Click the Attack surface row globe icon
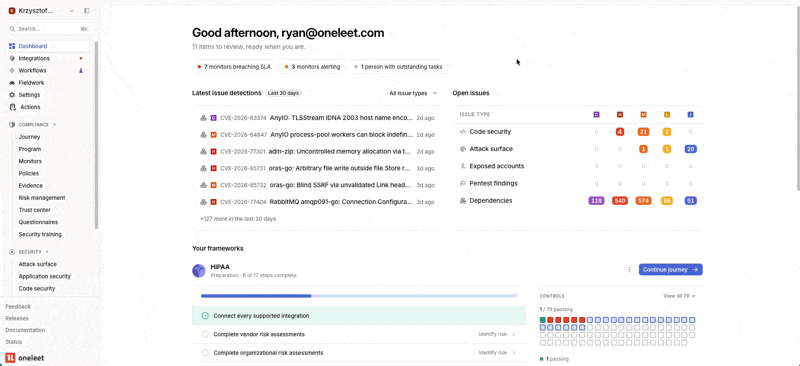 463,149
